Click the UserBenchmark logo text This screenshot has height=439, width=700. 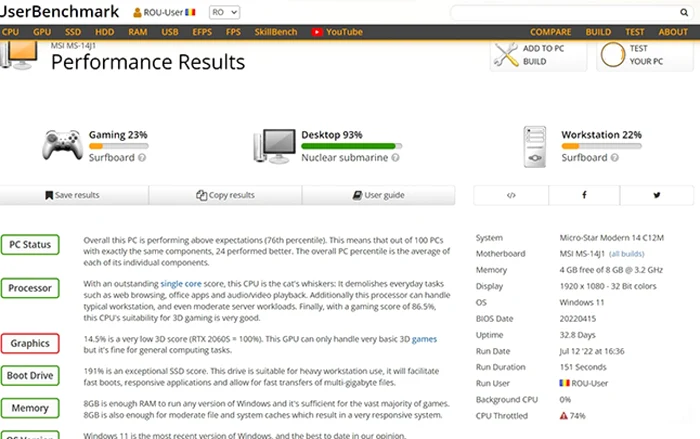[x=59, y=12]
